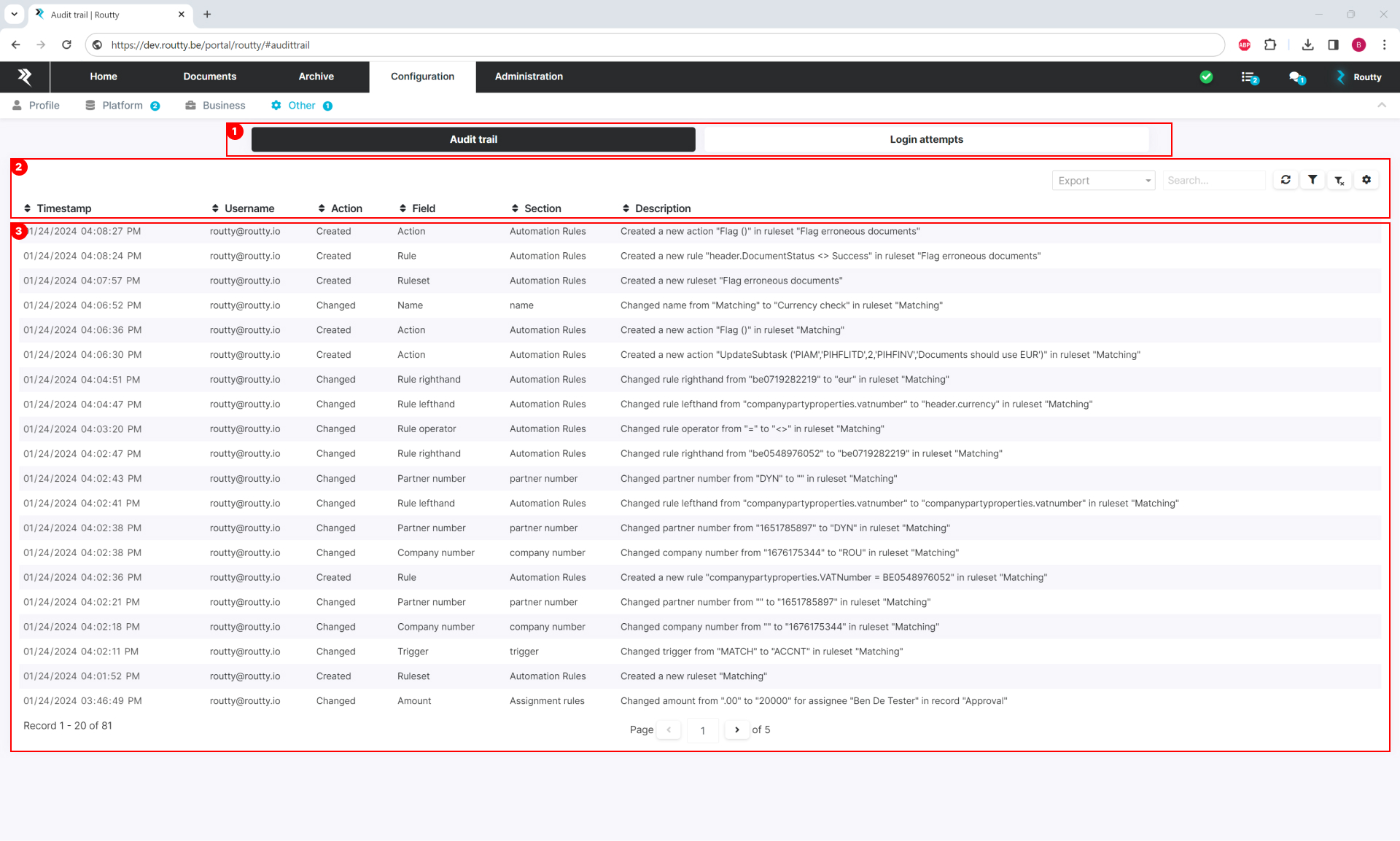Click the green status checkmark icon
Viewport: 1400px width, 841px height.
(x=1208, y=77)
